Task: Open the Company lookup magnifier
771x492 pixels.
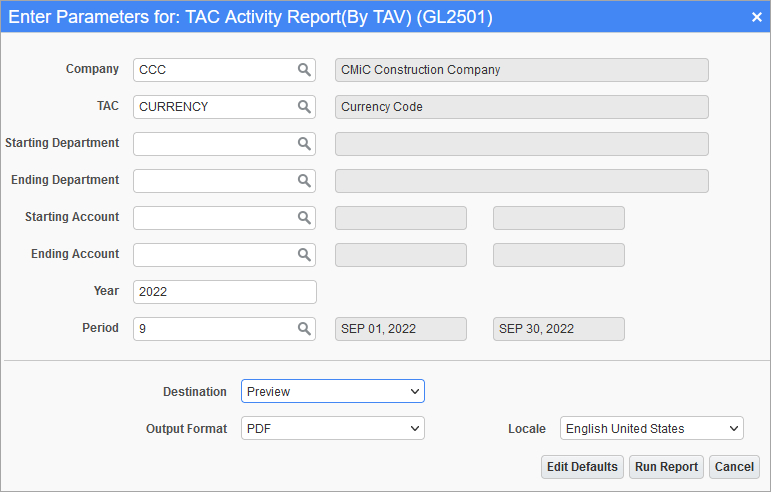Action: (x=304, y=70)
